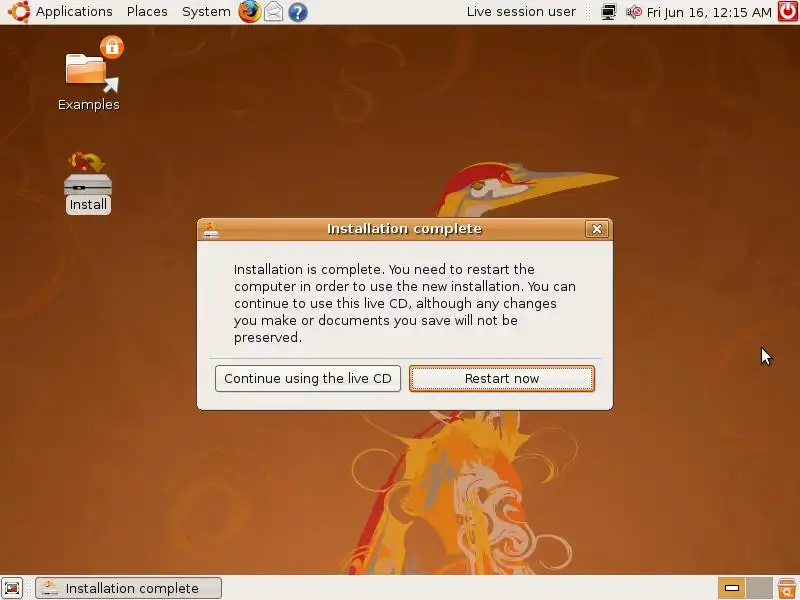Click the Show Desktop button in bottom panel
Screen dimensions: 800x600
(x=12, y=588)
